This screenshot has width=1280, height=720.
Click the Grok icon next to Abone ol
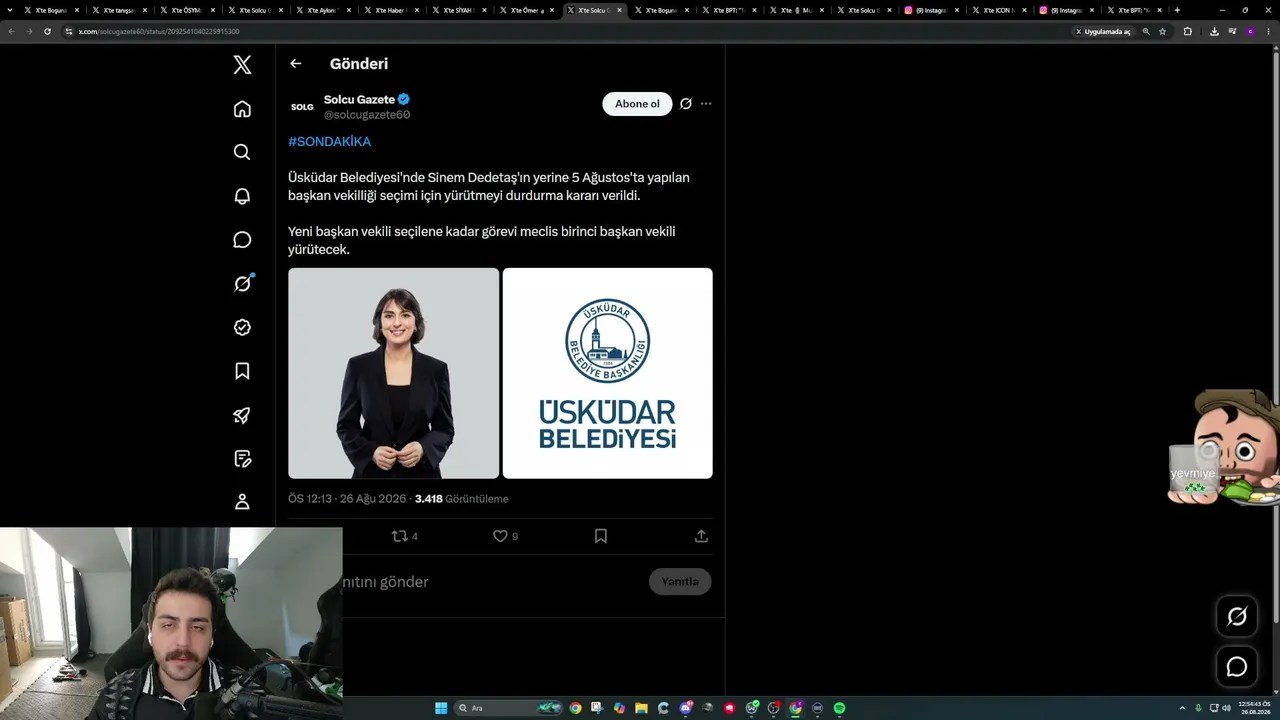tap(686, 104)
